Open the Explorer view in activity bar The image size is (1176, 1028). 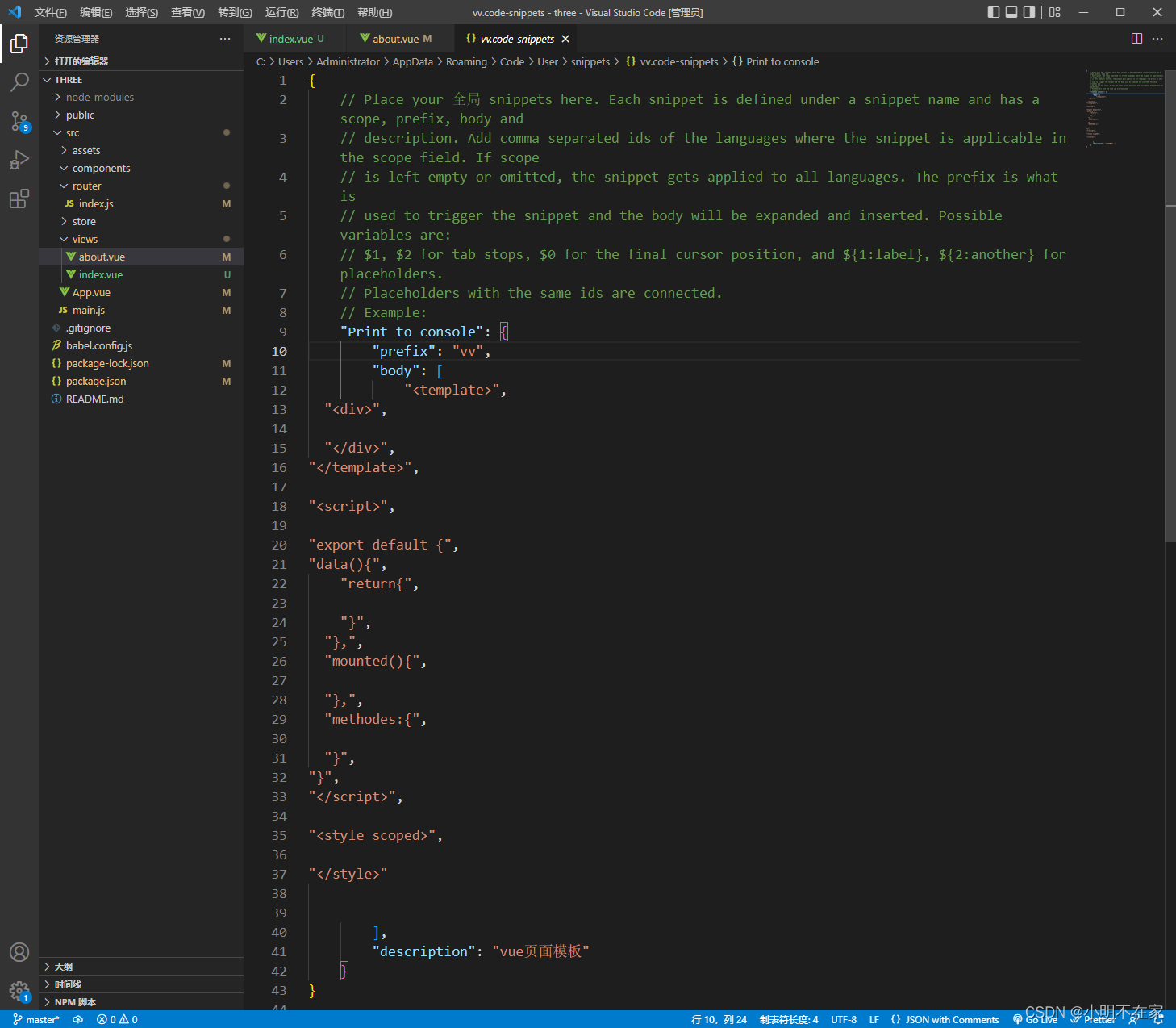pos(19,43)
